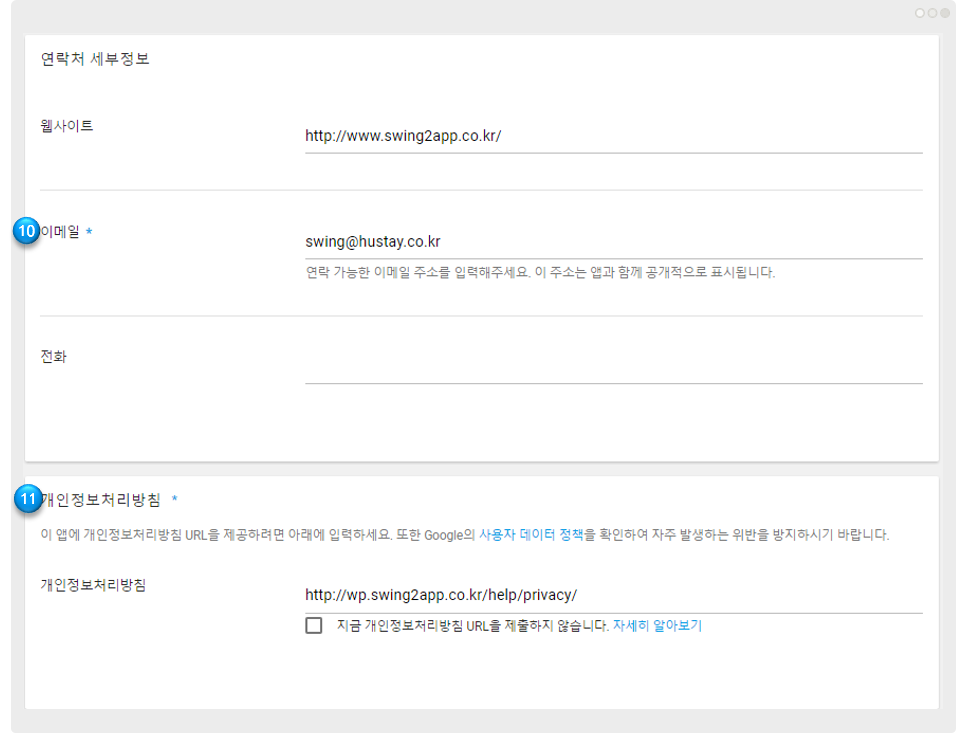Click the email helper text below the field
Screen dimensions: 956x733
tap(540, 273)
